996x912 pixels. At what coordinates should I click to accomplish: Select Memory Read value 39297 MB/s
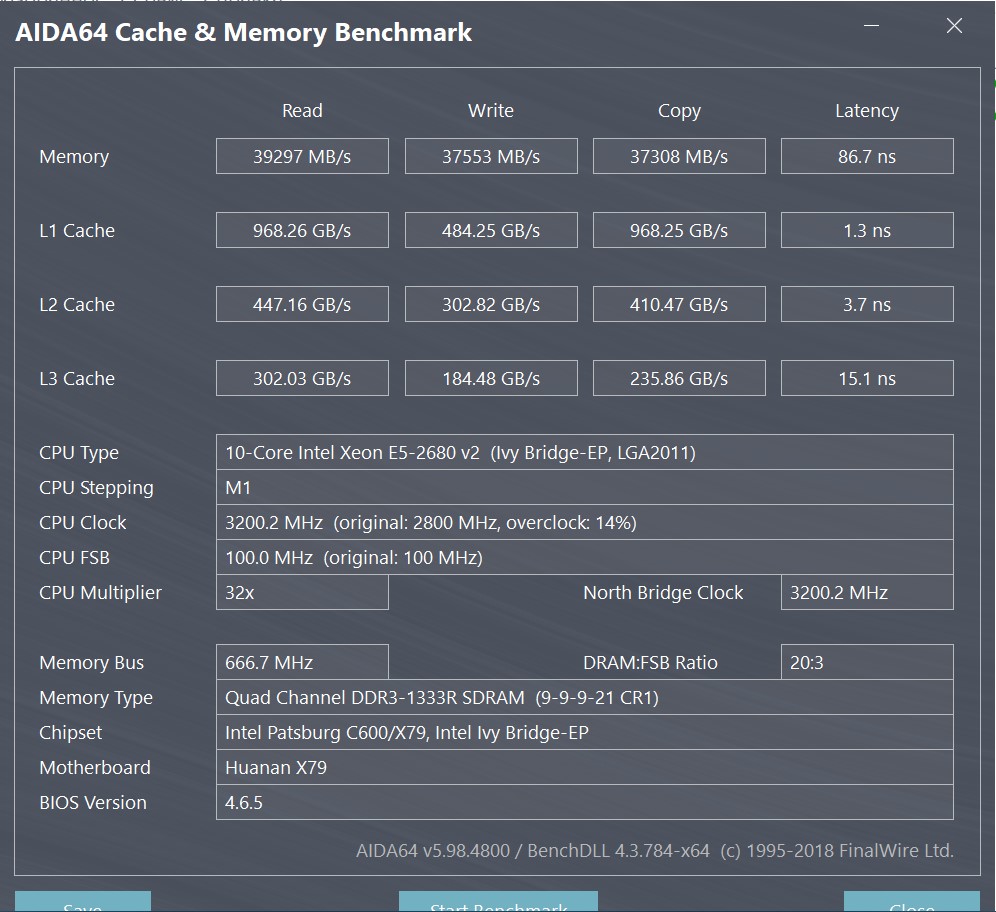(x=302, y=156)
